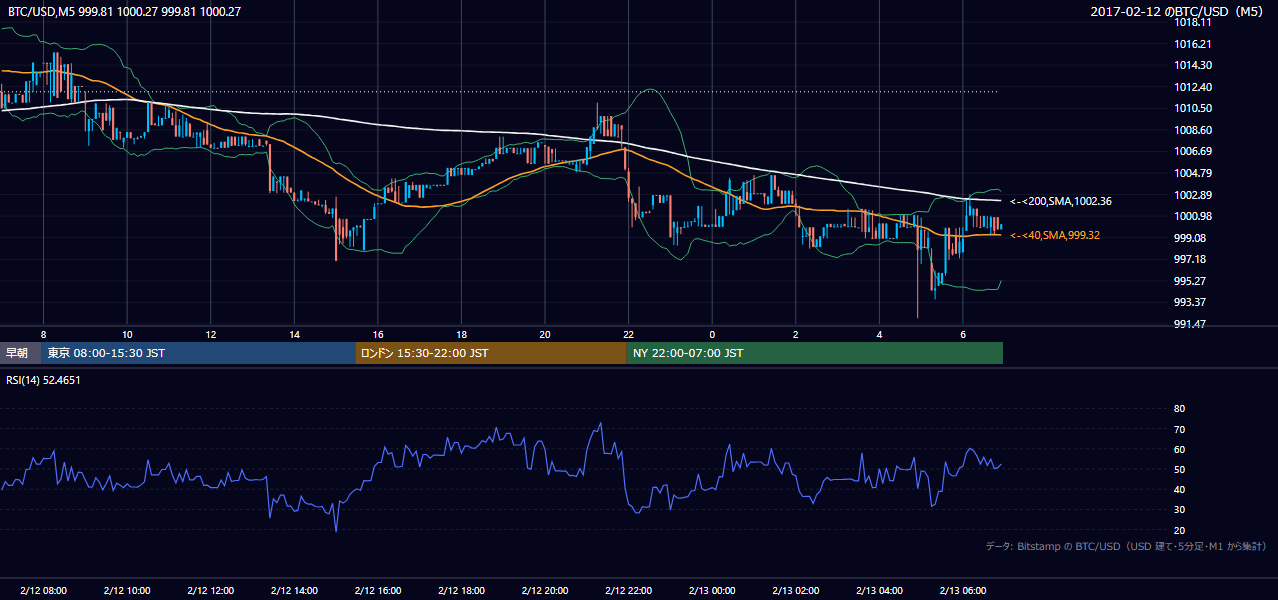Image resolution: width=1278 pixels, height=600 pixels.
Task: Click the date label 2/12 18:00
Action: [461, 590]
